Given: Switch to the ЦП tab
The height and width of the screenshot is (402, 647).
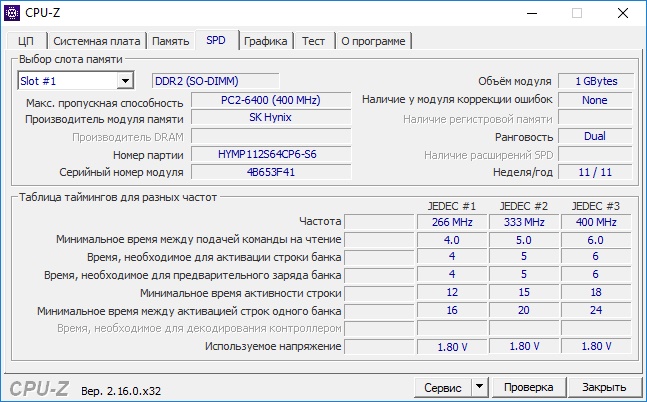Looking at the screenshot, I should 26,41.
